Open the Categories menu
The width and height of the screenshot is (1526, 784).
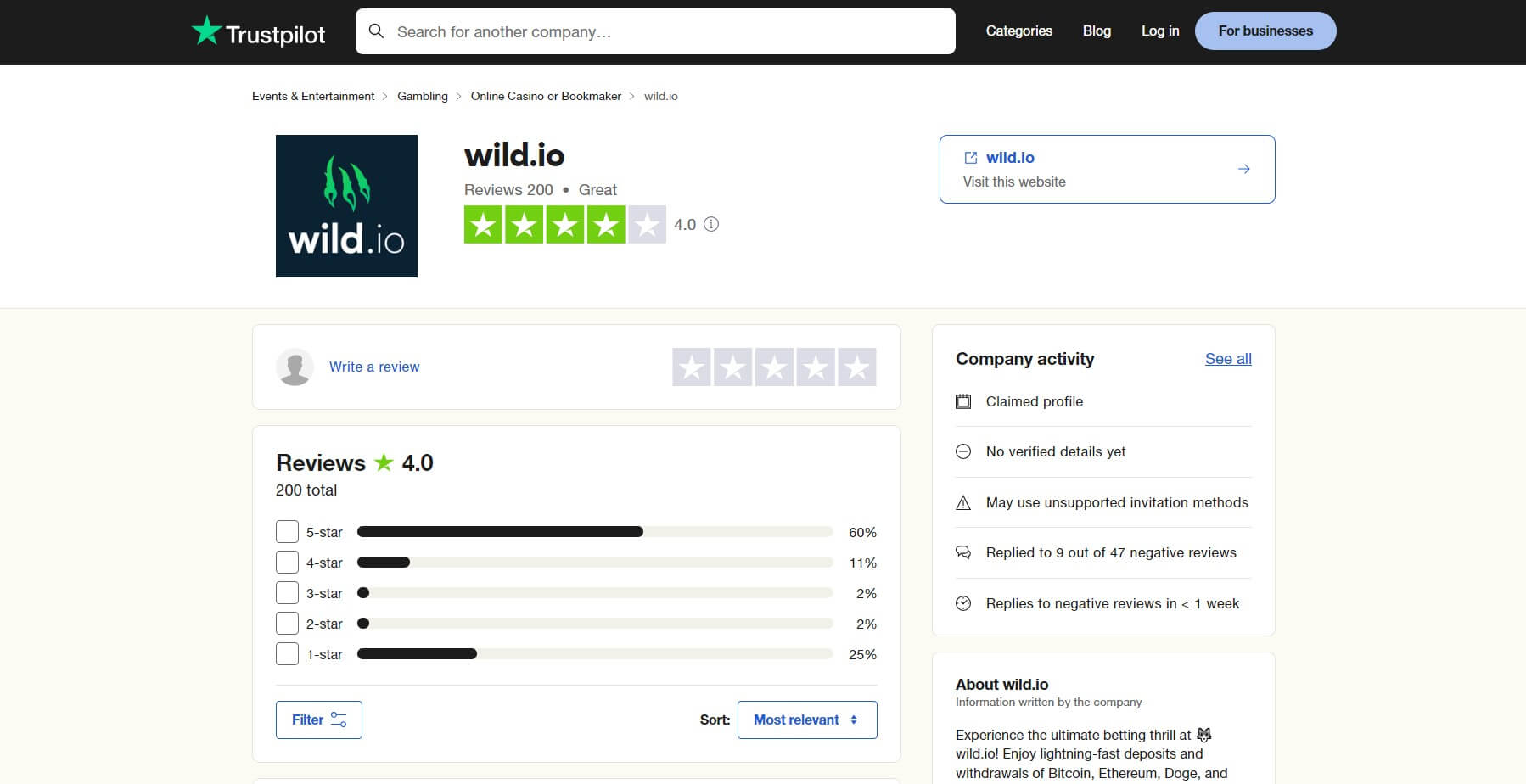[1018, 31]
